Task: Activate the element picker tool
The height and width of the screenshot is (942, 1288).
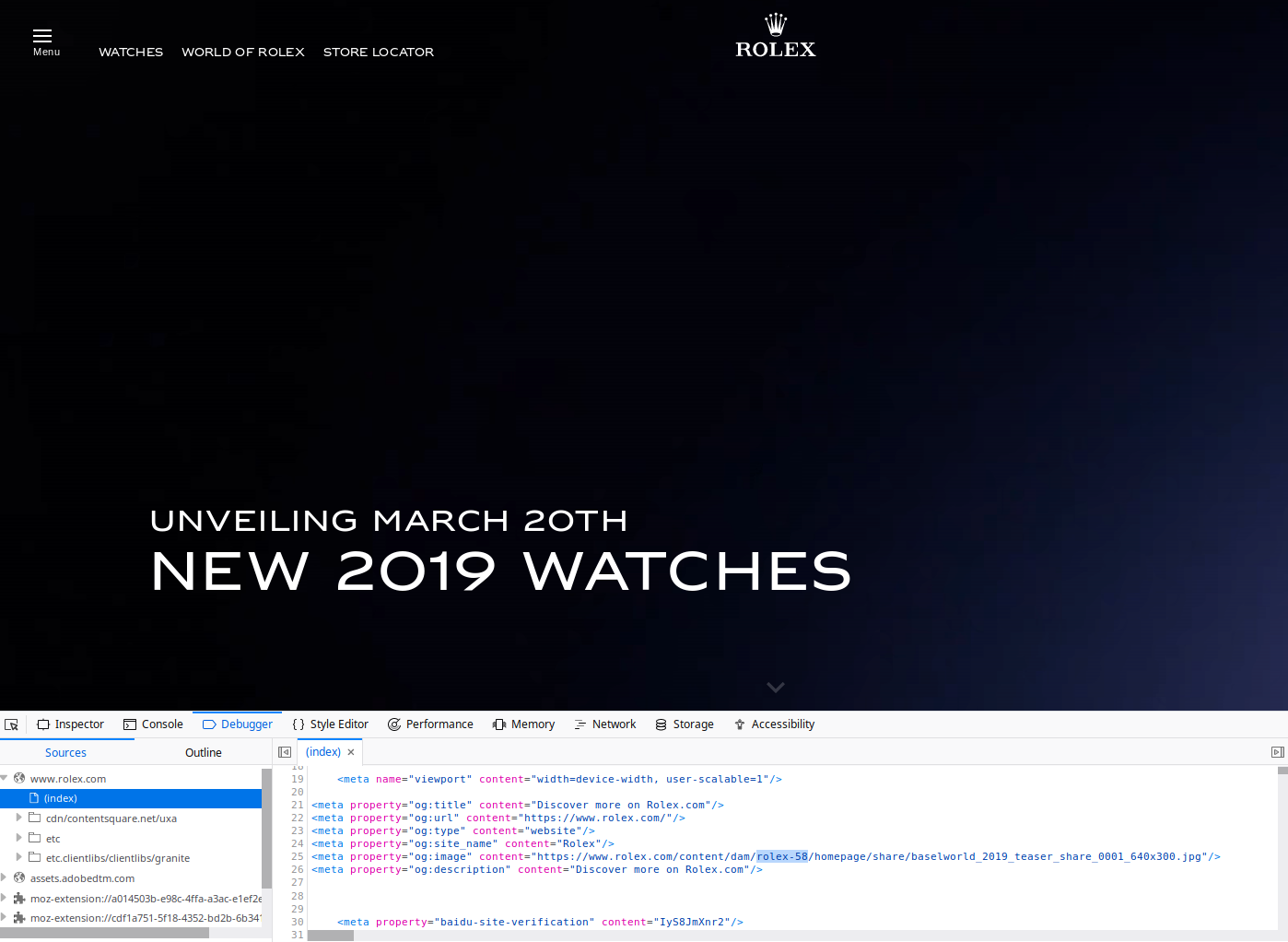Action: click(11, 724)
